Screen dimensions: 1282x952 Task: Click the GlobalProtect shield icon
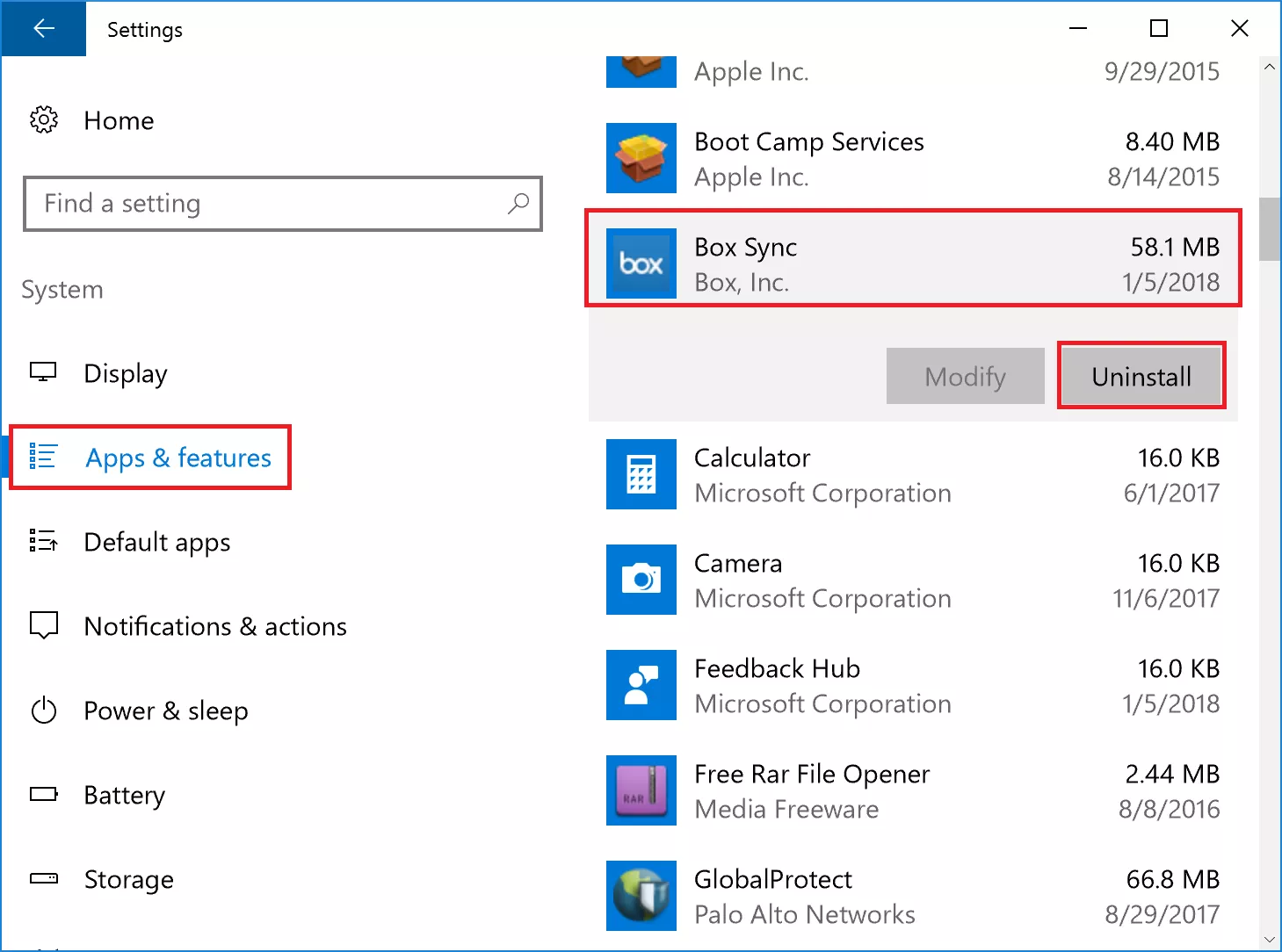click(641, 896)
